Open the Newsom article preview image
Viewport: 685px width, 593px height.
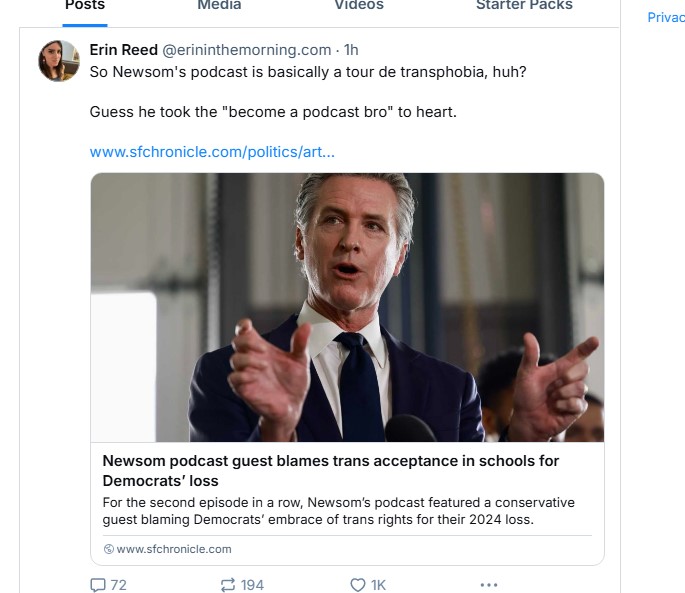point(347,307)
